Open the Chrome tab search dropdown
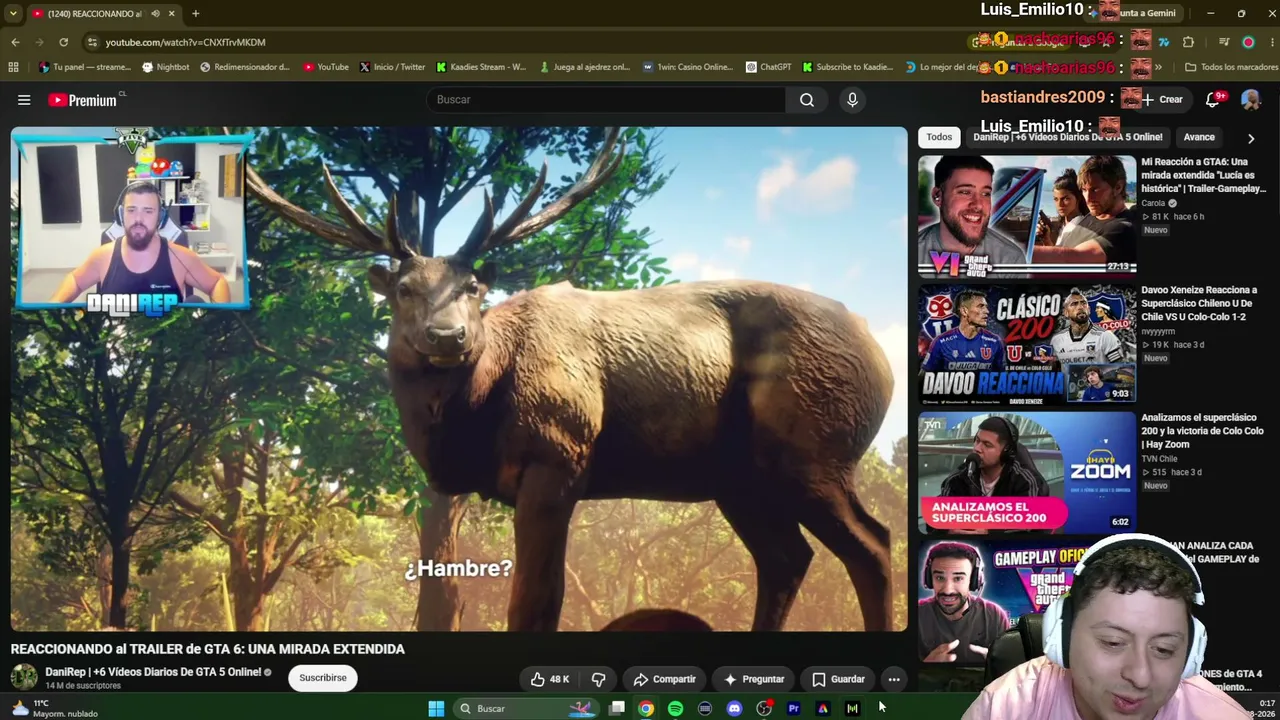 click(x=13, y=13)
